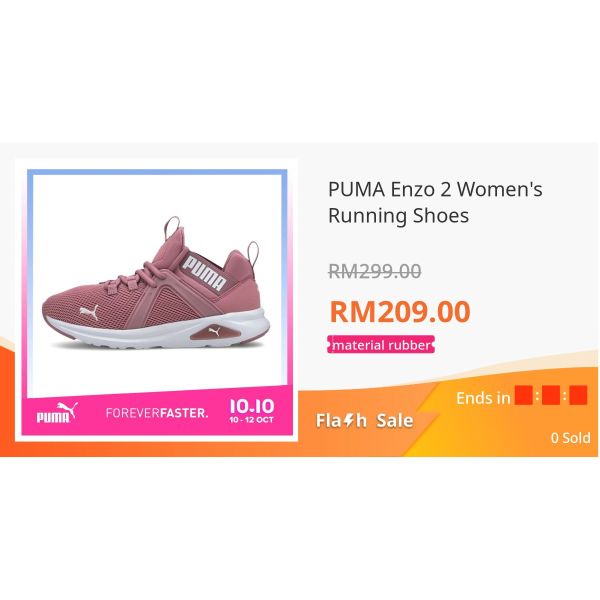The height and width of the screenshot is (600, 600).
Task: Click the sale price RM209.00
Action: click(x=400, y=311)
